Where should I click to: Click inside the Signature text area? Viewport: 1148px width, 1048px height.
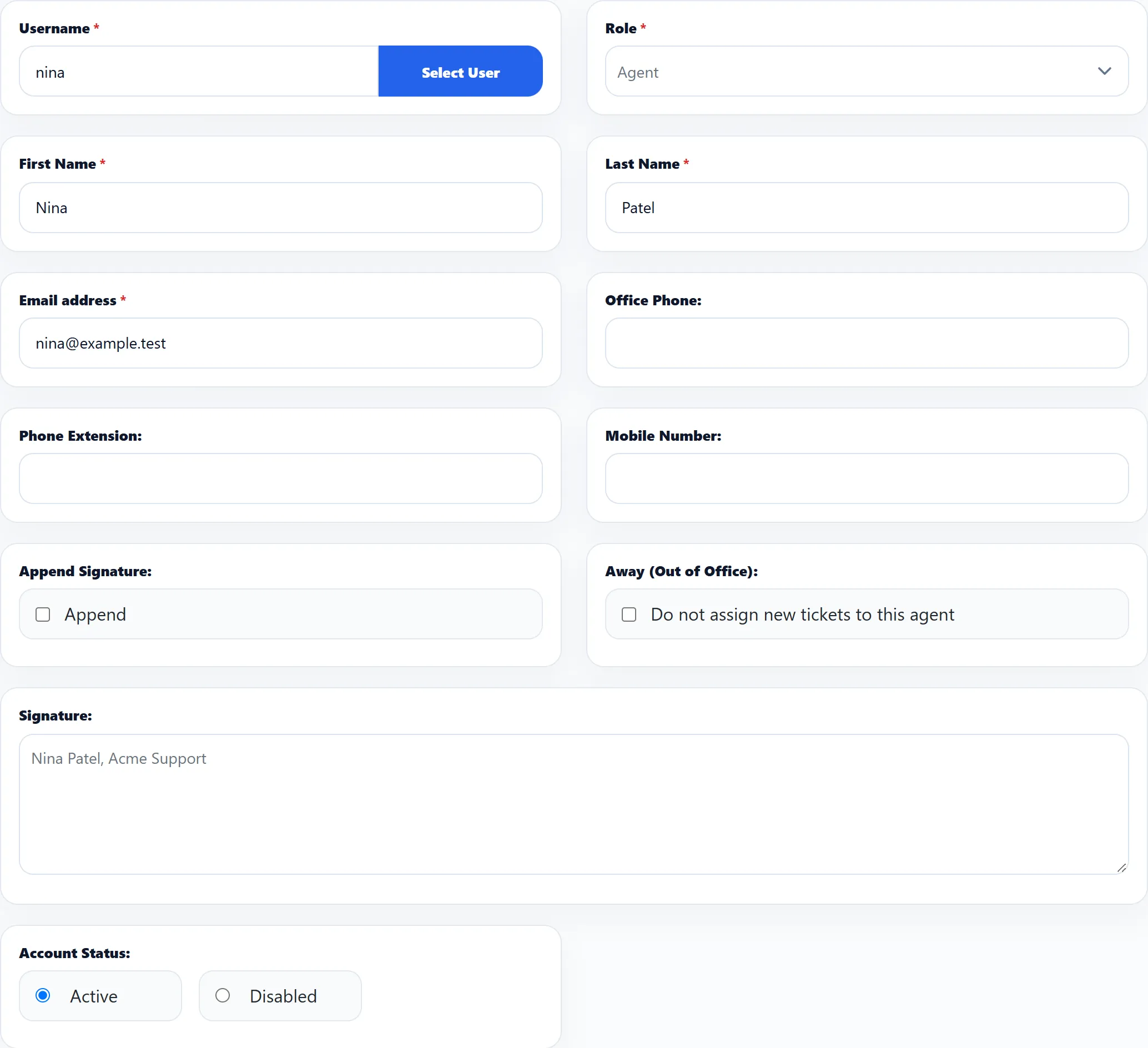[x=573, y=804]
